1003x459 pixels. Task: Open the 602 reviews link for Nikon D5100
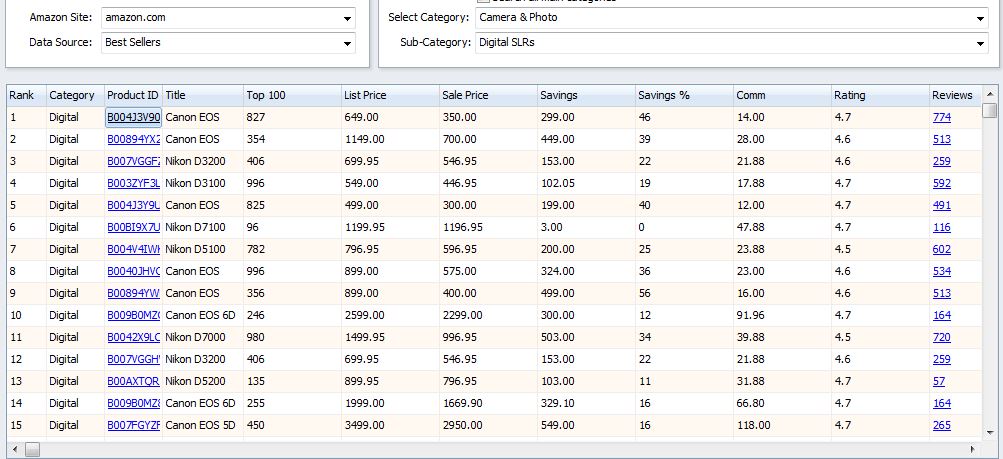[941, 249]
